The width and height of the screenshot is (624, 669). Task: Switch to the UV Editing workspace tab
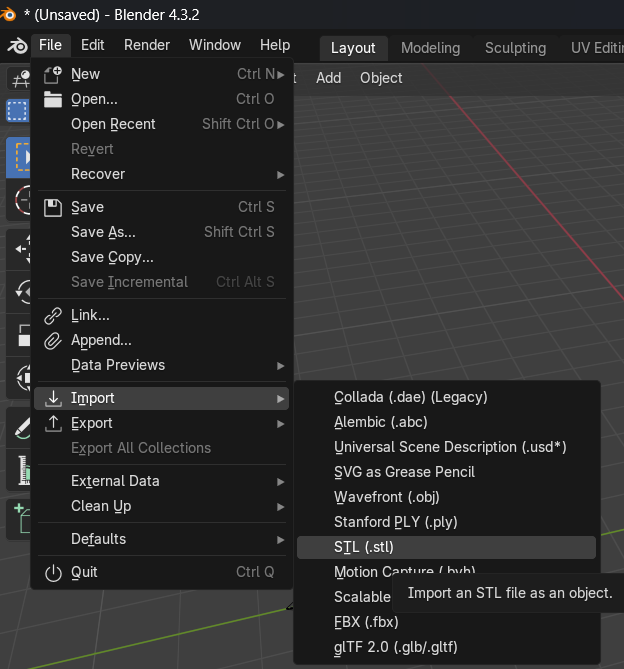click(596, 48)
